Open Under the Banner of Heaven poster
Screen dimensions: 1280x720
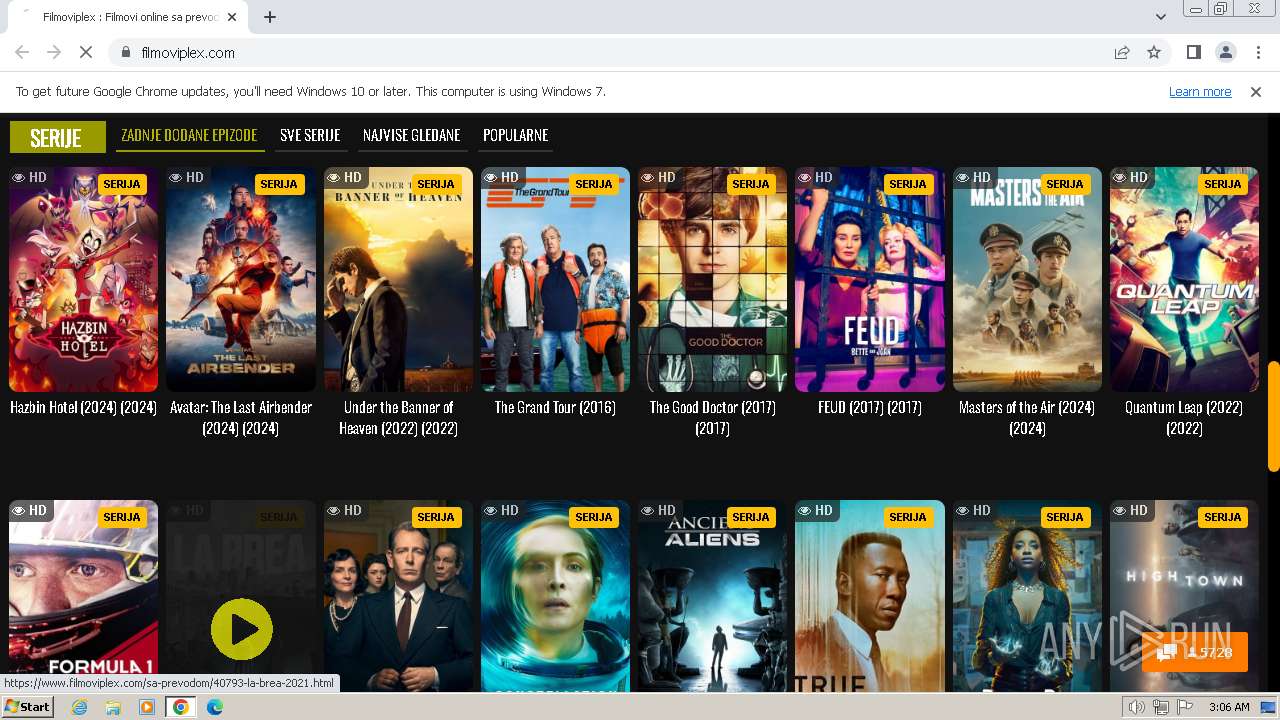coord(398,279)
